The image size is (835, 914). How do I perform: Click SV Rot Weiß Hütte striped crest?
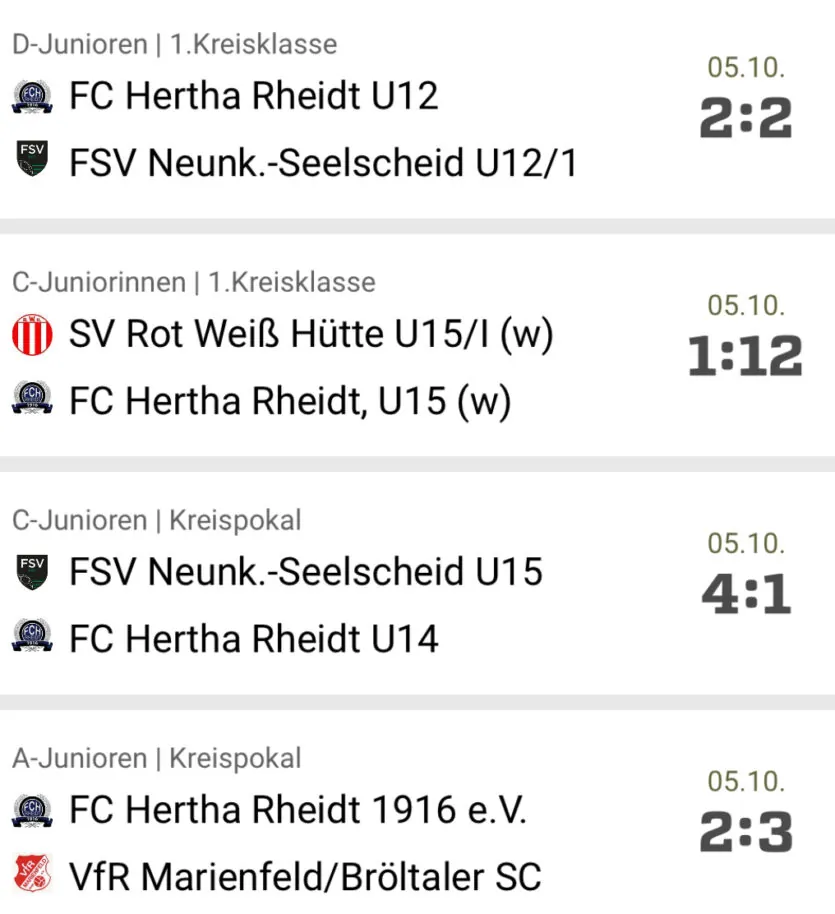pyautogui.click(x=32, y=335)
